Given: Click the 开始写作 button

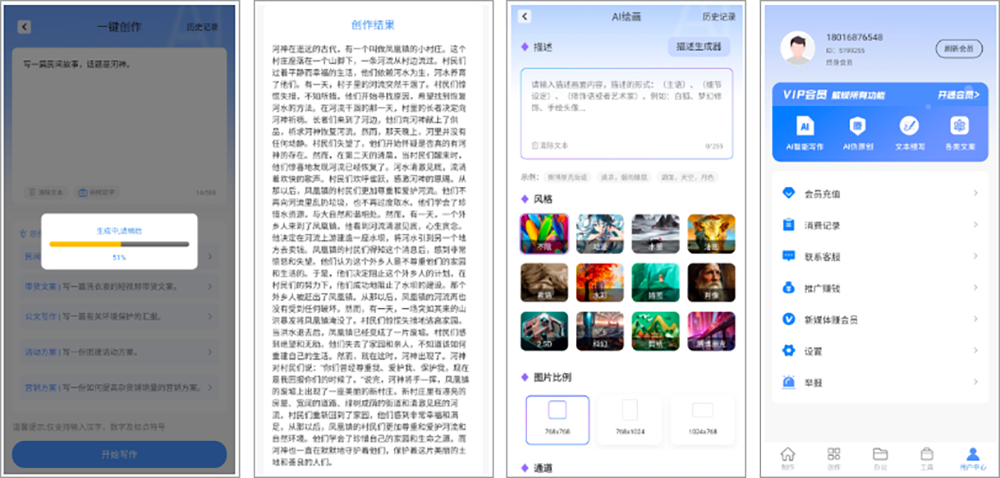Looking at the screenshot, I should (x=119, y=454).
